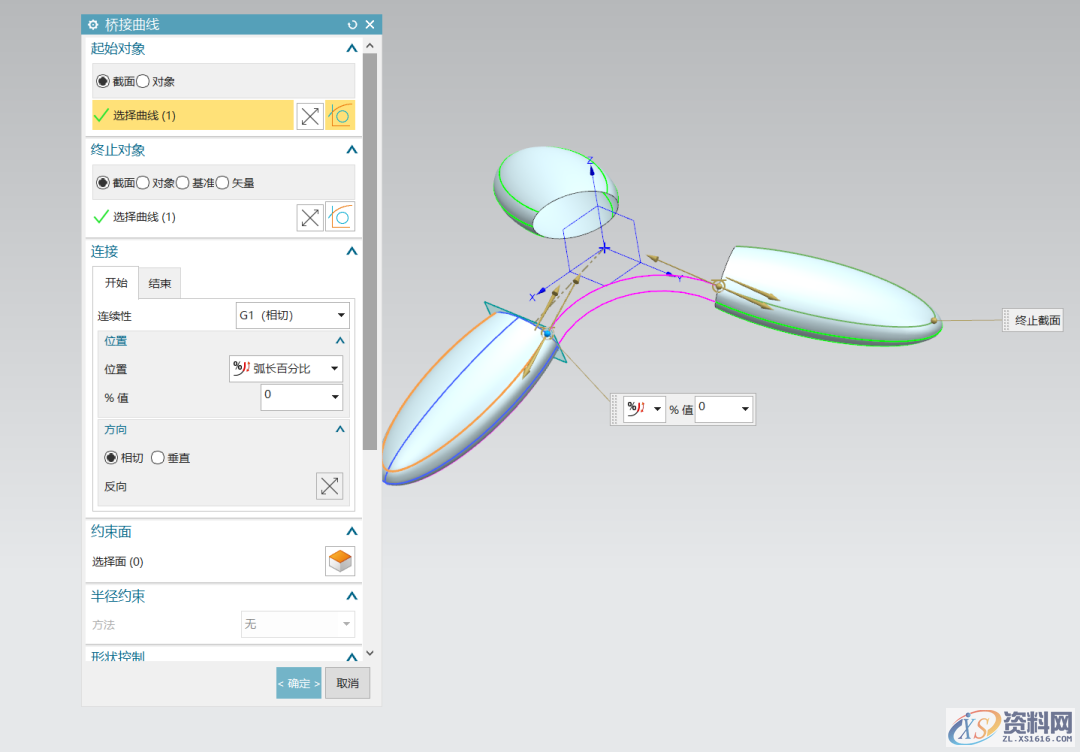Click the 确定 button

[299, 683]
